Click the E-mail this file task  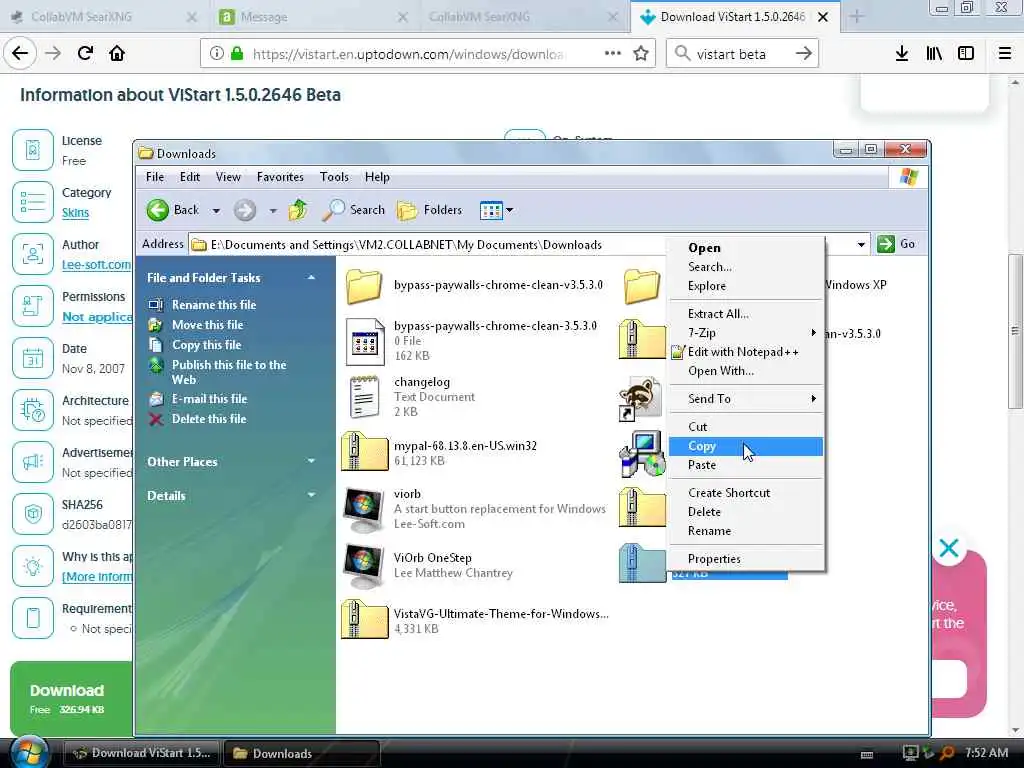point(209,398)
